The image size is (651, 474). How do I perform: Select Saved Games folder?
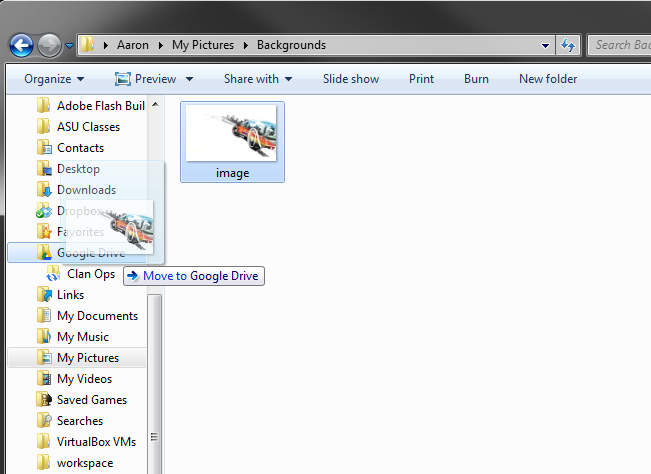pyautogui.click(x=92, y=400)
